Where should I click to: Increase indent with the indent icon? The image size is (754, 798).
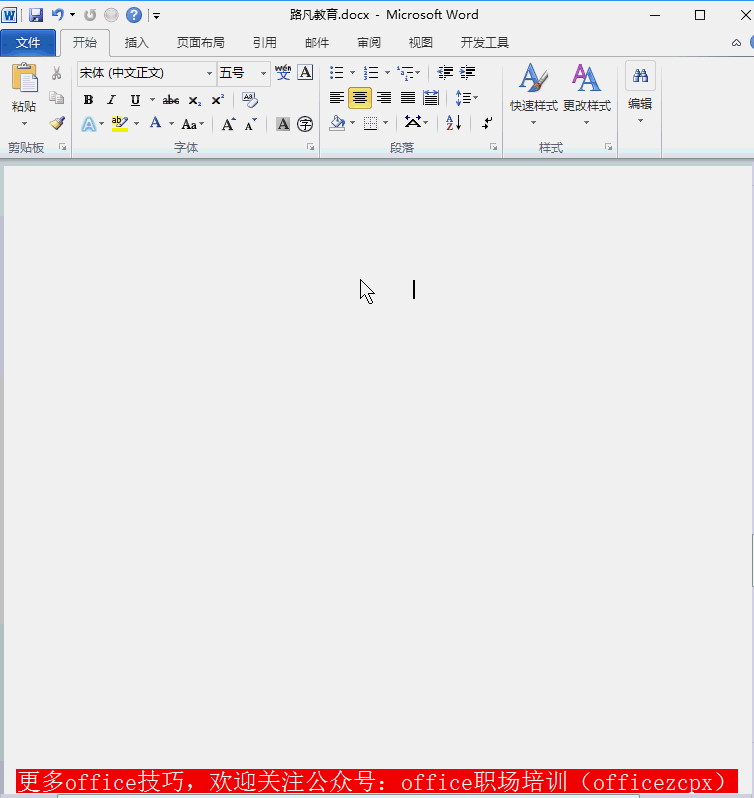coord(468,73)
